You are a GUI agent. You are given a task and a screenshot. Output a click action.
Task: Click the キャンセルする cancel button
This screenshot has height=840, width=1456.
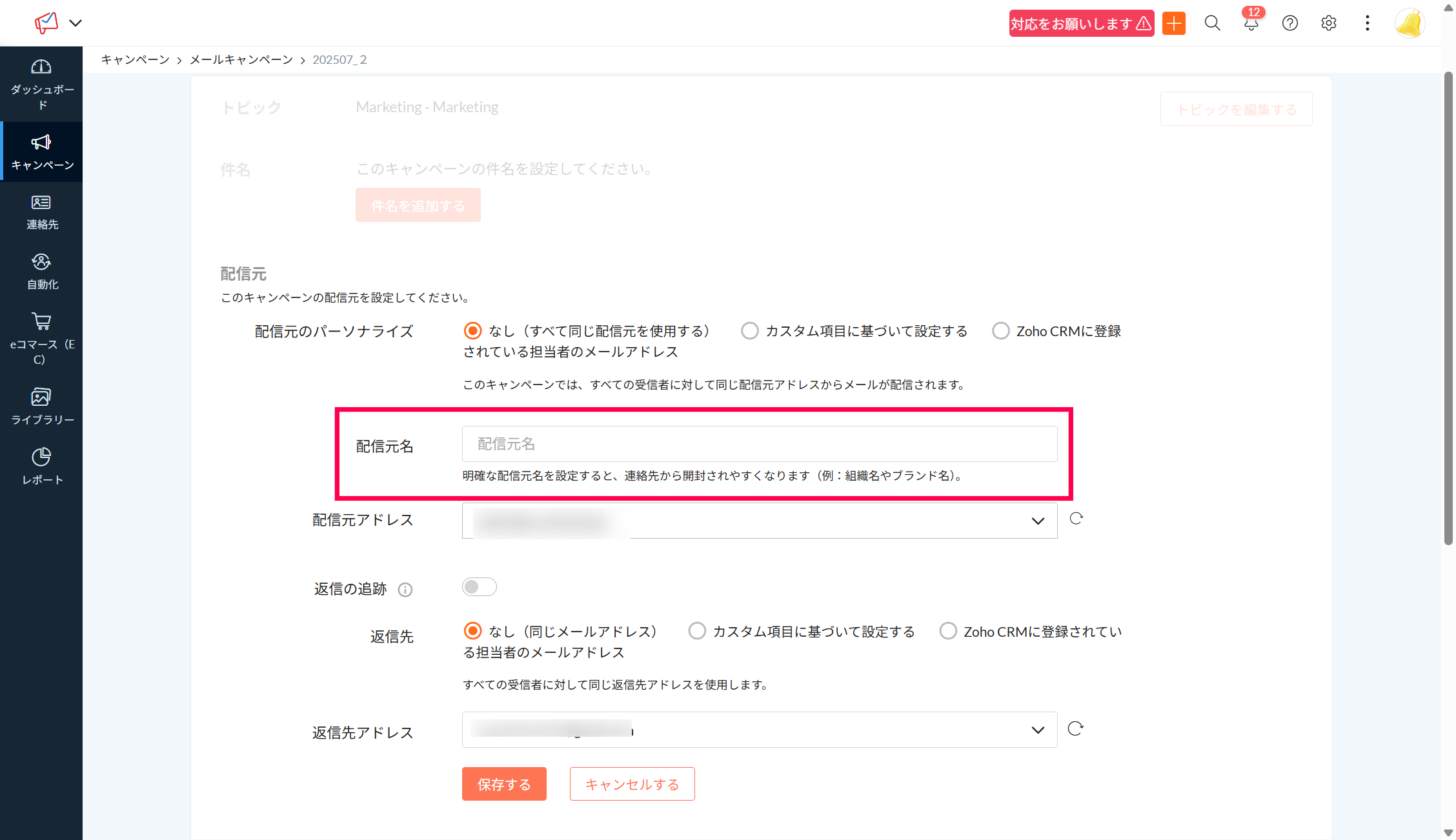[632, 784]
